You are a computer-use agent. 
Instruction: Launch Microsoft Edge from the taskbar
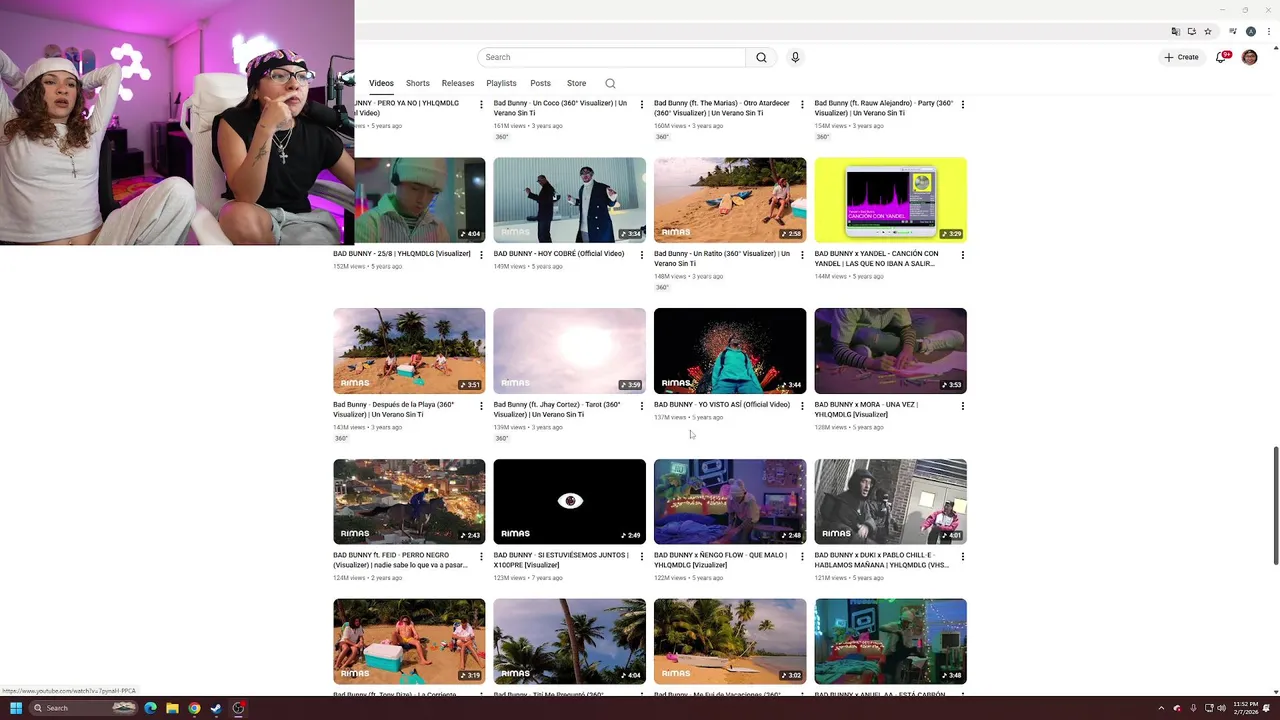click(x=150, y=708)
